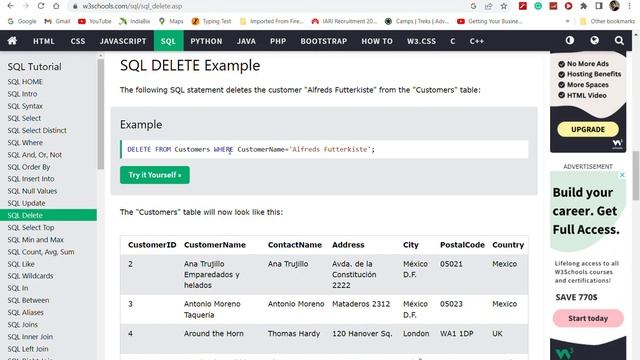The image size is (640, 360).
Task: Click the PostalCode column header
Action: 462,245
